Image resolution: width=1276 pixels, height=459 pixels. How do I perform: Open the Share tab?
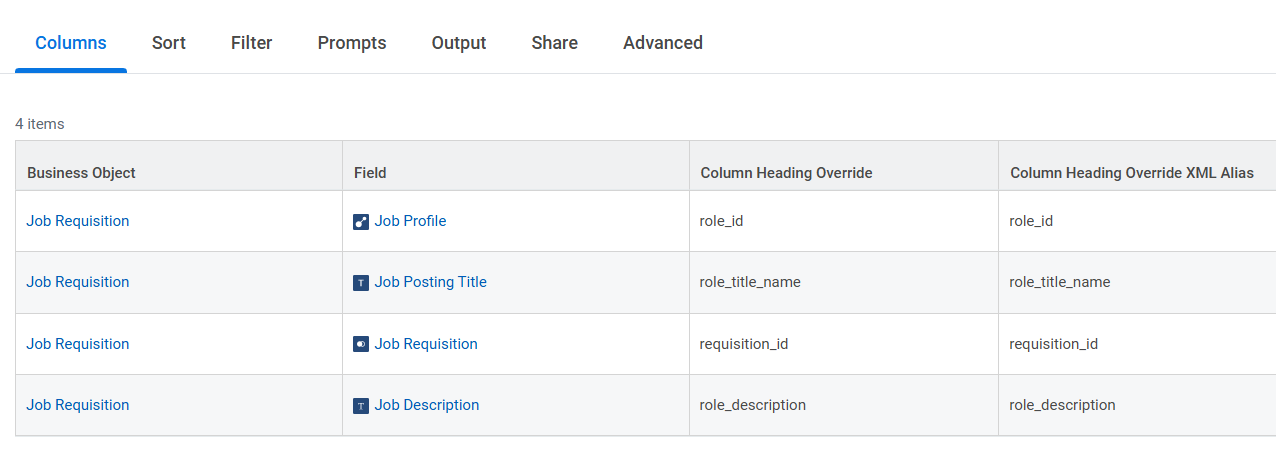tap(555, 43)
